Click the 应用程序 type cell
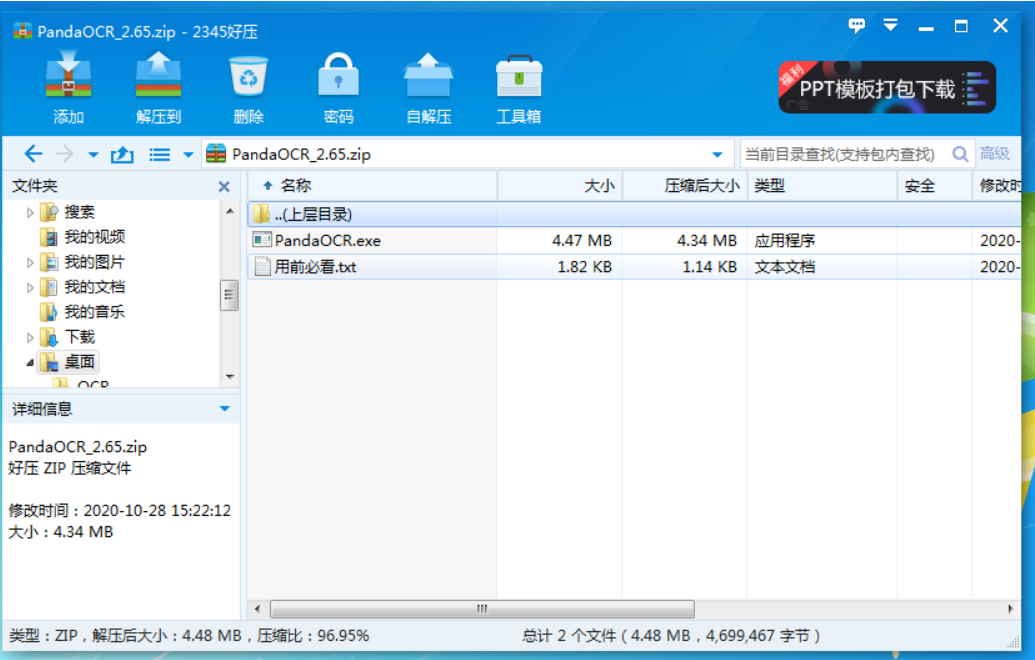The width and height of the screenshot is (1035, 660). tap(785, 241)
